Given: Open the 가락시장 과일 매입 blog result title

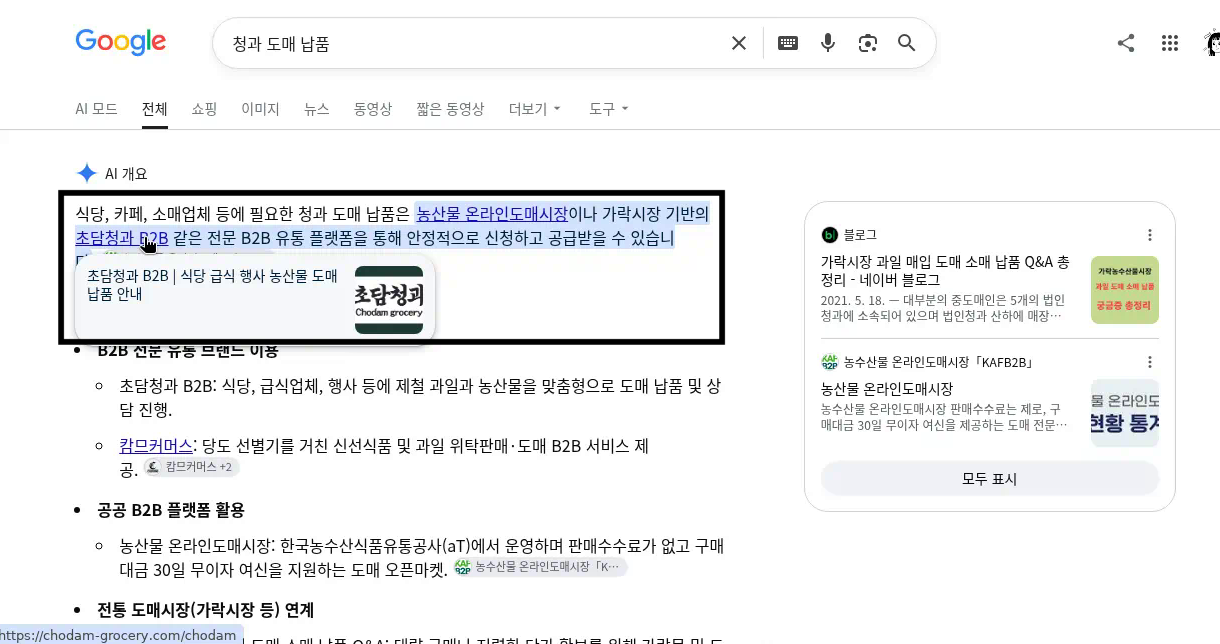Looking at the screenshot, I should point(945,270).
